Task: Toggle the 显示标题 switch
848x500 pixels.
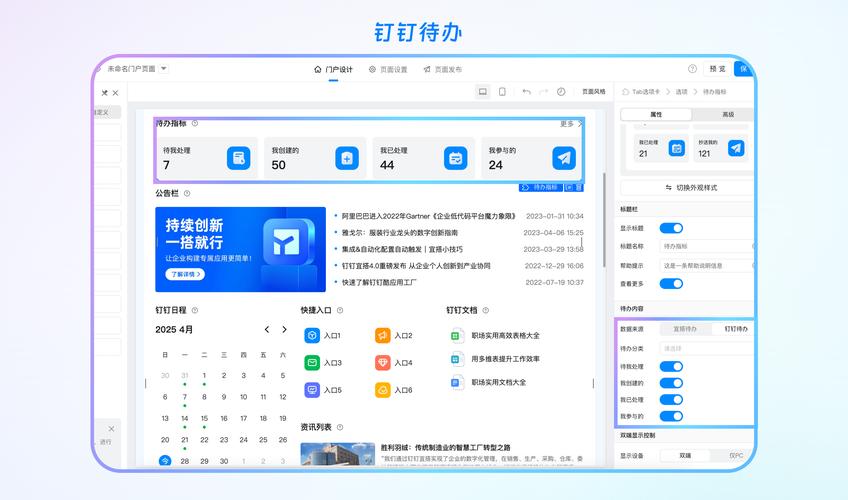Action: point(671,228)
